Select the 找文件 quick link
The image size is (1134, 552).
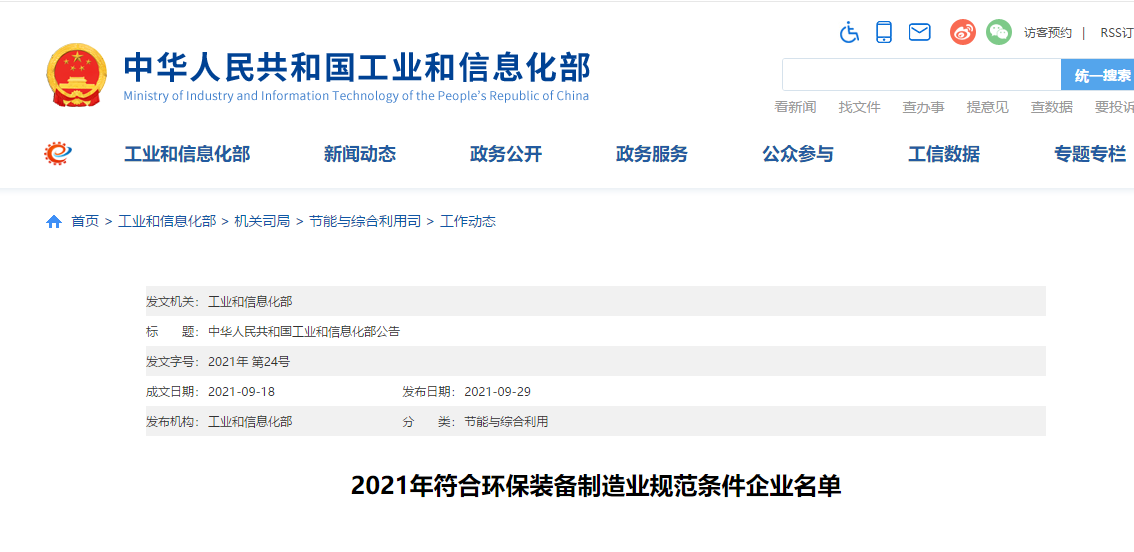click(x=859, y=107)
